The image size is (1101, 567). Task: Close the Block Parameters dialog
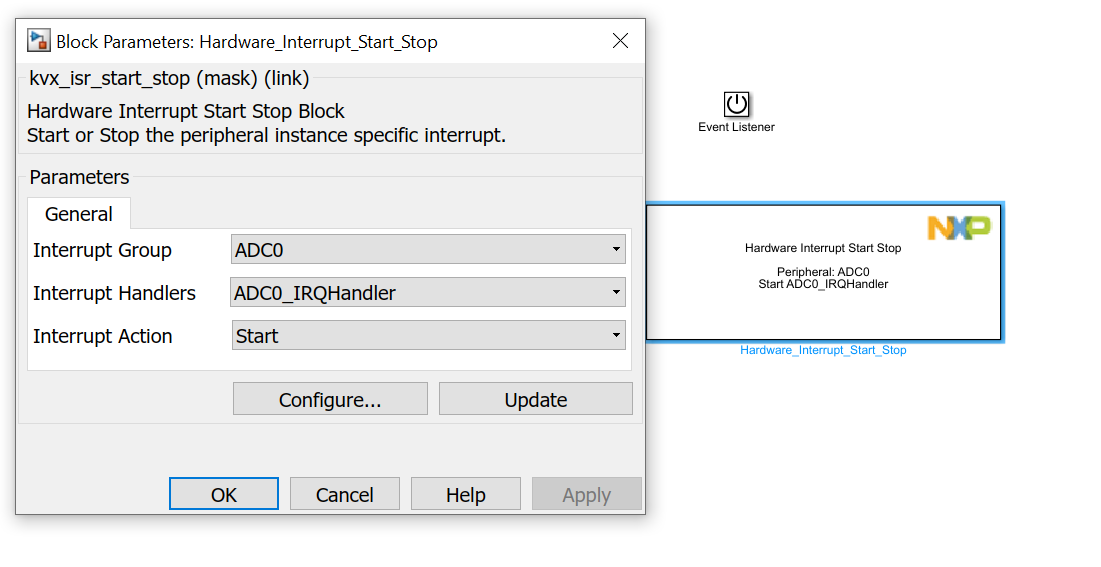point(620,41)
